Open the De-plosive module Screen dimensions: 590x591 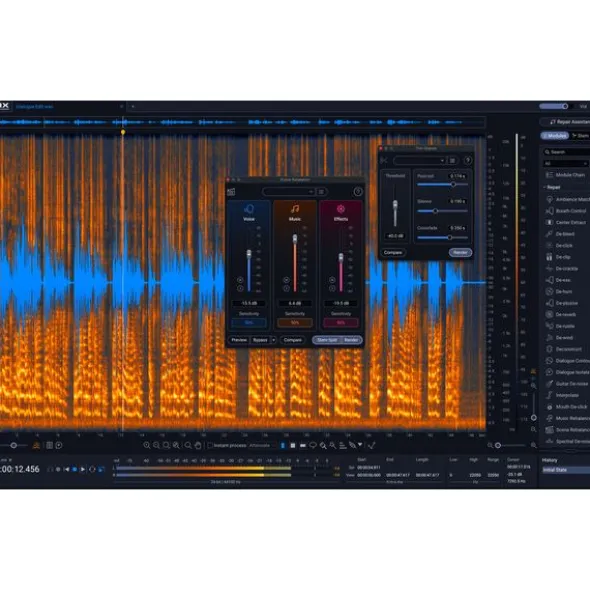[x=562, y=303]
